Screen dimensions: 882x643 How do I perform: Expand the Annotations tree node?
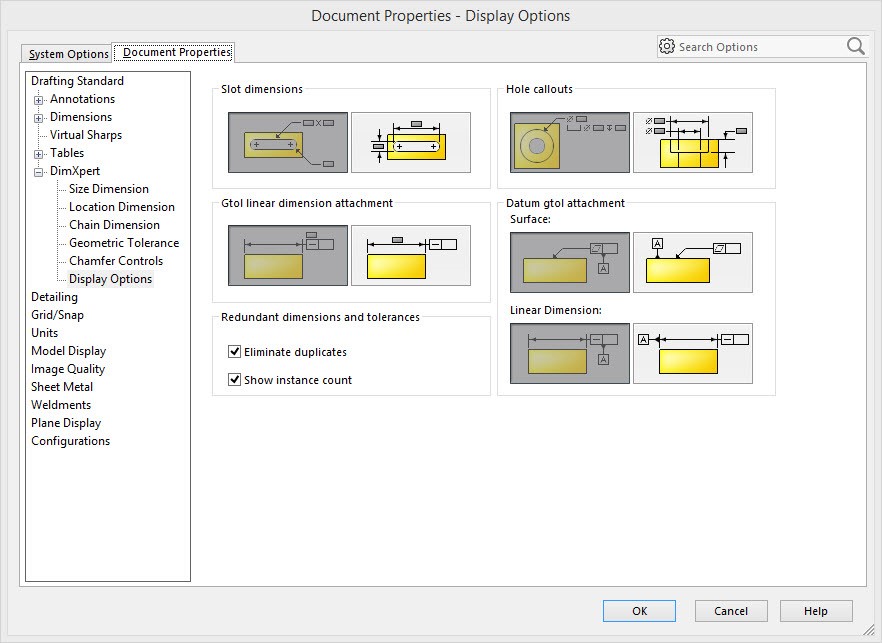39,100
